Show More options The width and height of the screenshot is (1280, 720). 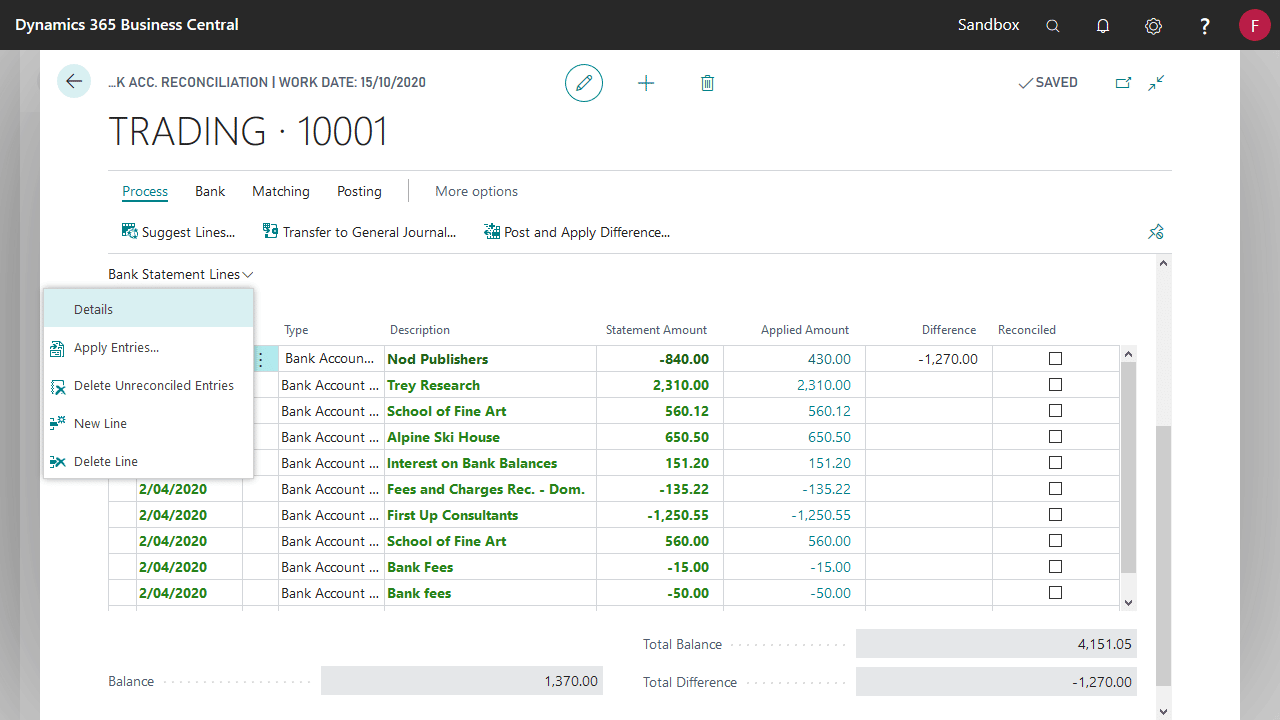pos(476,191)
